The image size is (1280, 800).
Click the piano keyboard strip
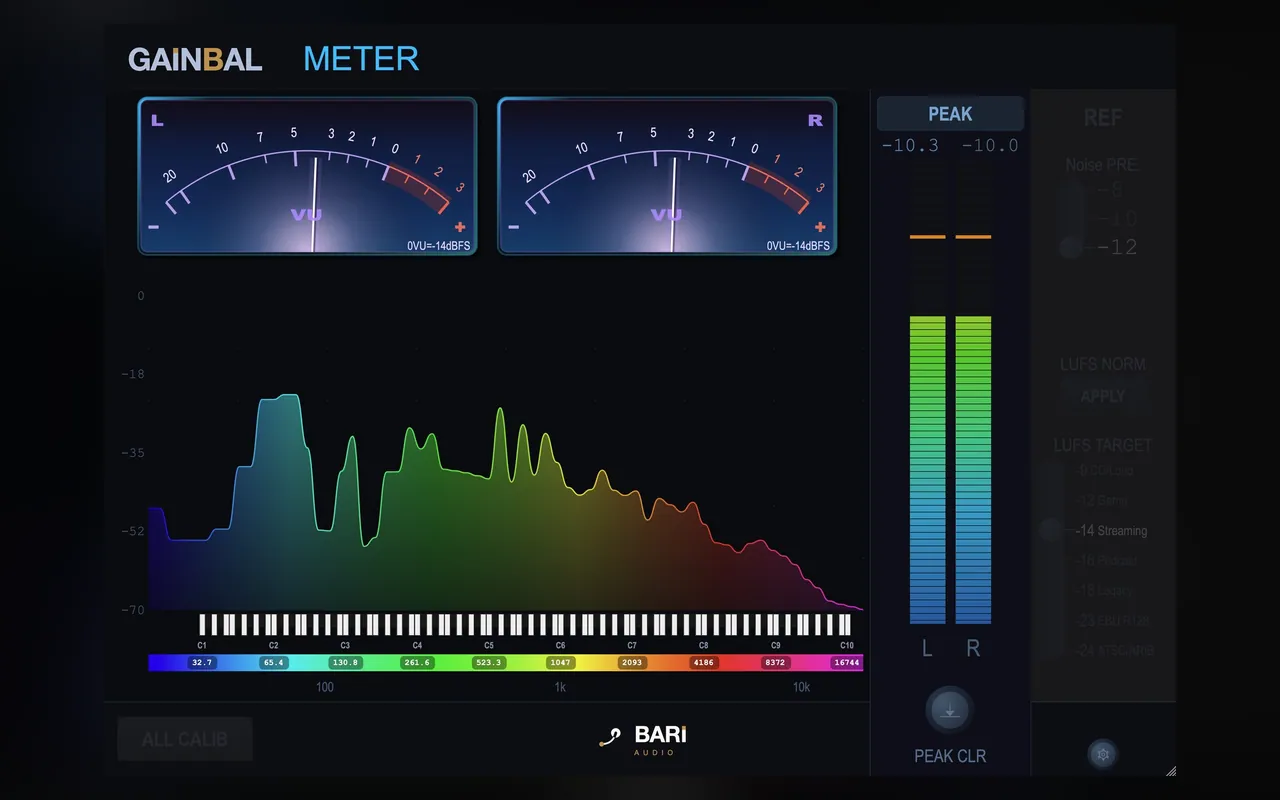point(525,625)
